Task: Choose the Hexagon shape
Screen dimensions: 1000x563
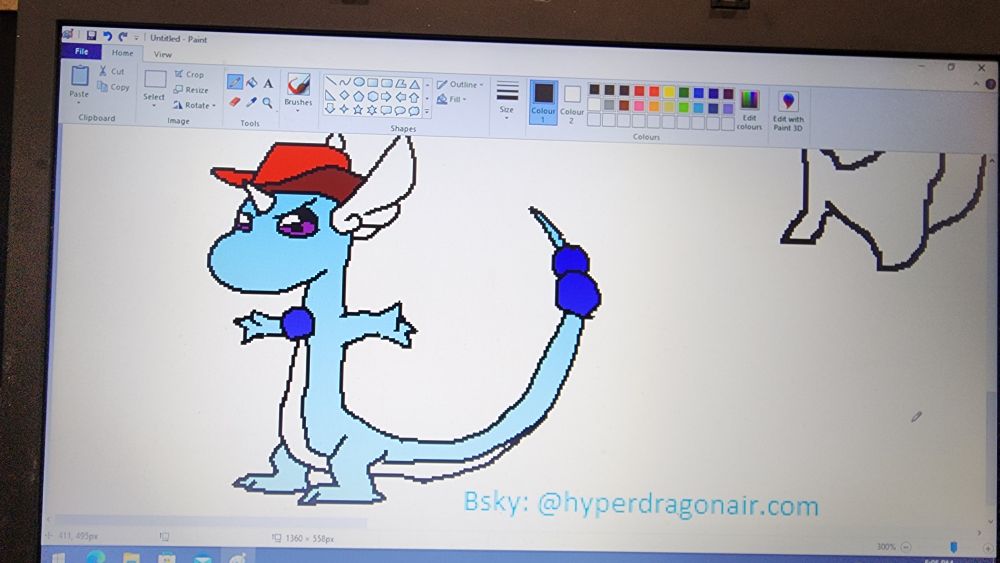Action: [372, 96]
